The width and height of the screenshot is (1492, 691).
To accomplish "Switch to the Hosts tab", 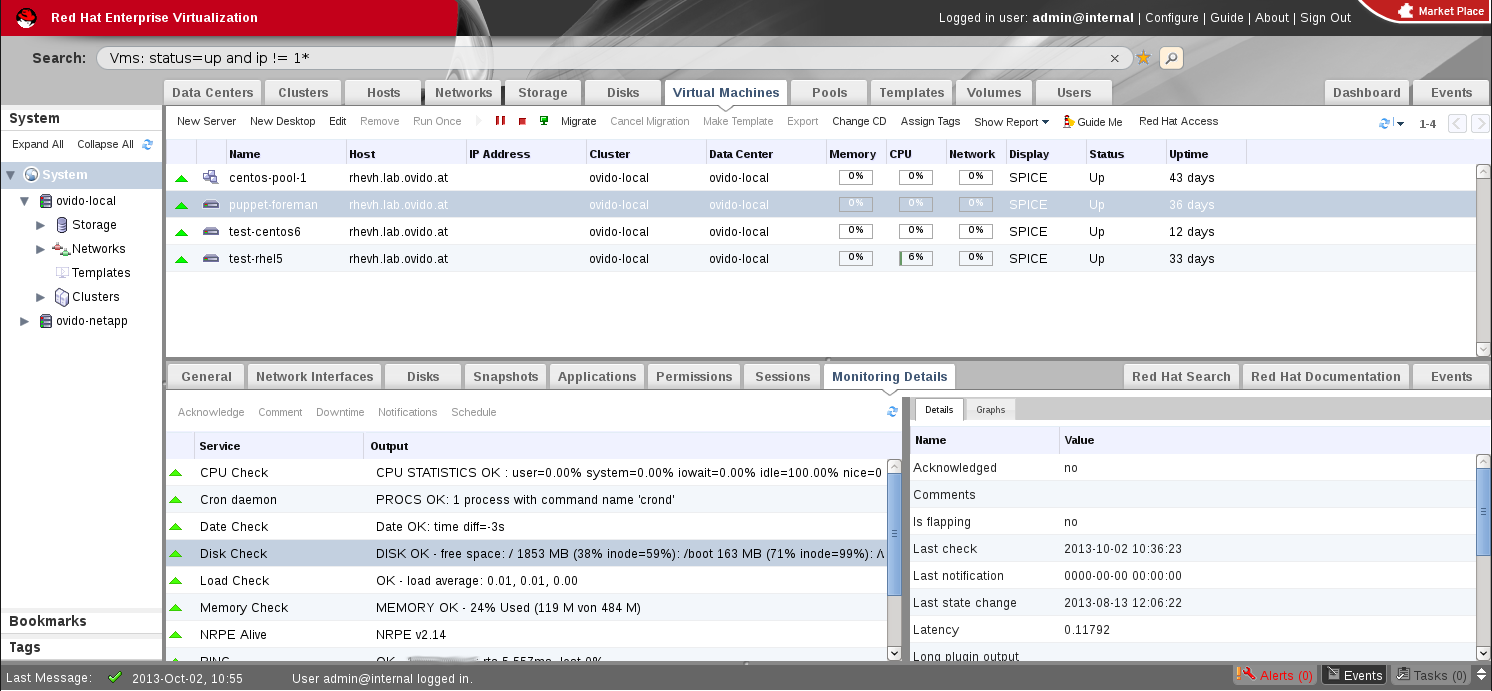I will pyautogui.click(x=383, y=93).
